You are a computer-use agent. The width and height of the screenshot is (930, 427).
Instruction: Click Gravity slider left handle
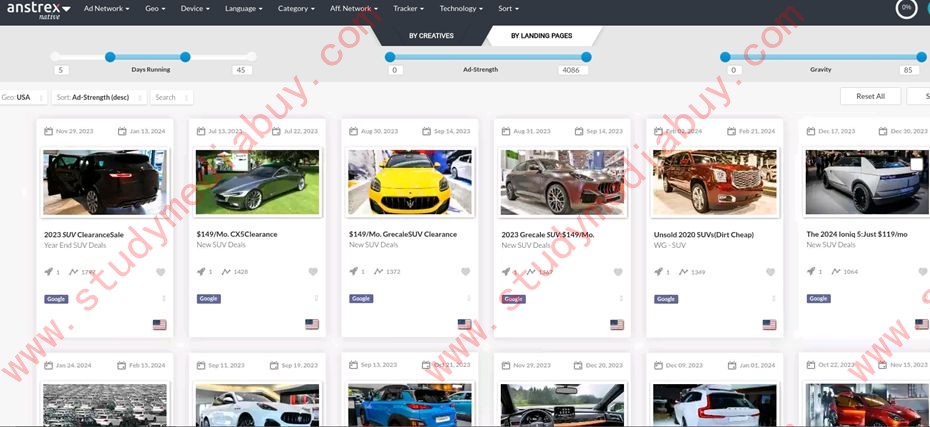tap(725, 57)
